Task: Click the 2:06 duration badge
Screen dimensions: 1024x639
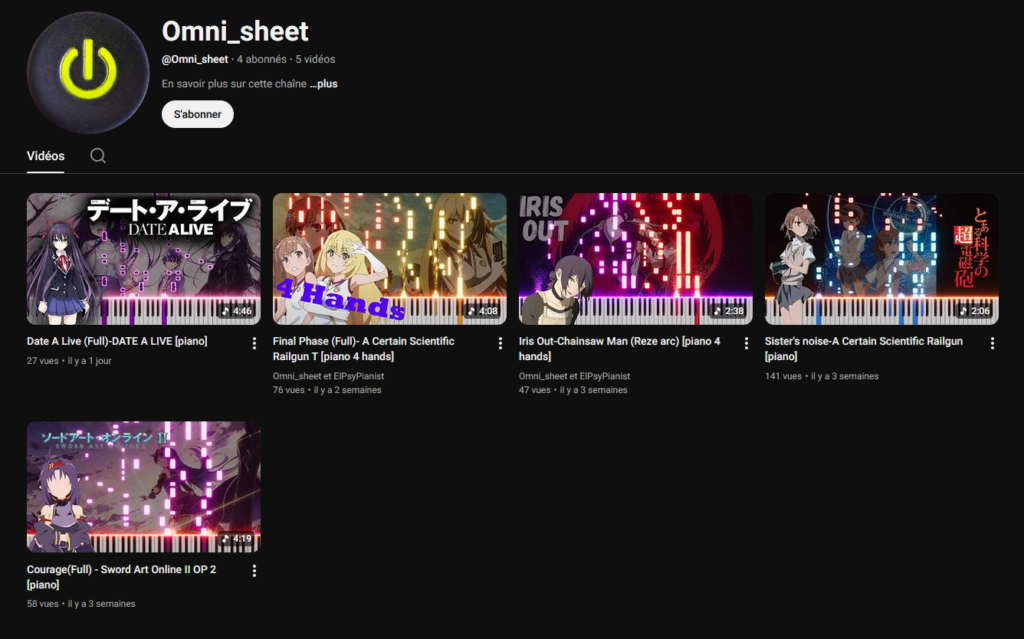Action: tap(975, 311)
